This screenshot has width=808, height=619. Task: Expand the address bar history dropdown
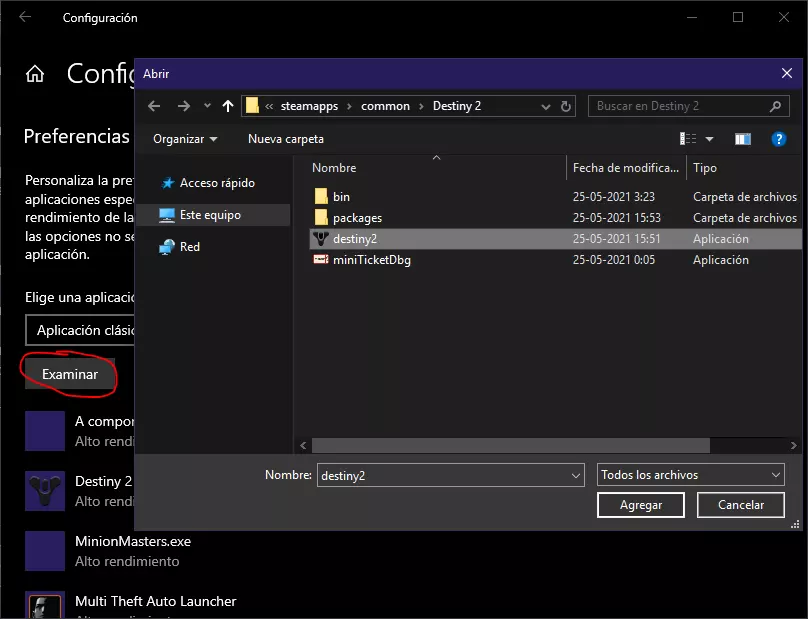546,107
